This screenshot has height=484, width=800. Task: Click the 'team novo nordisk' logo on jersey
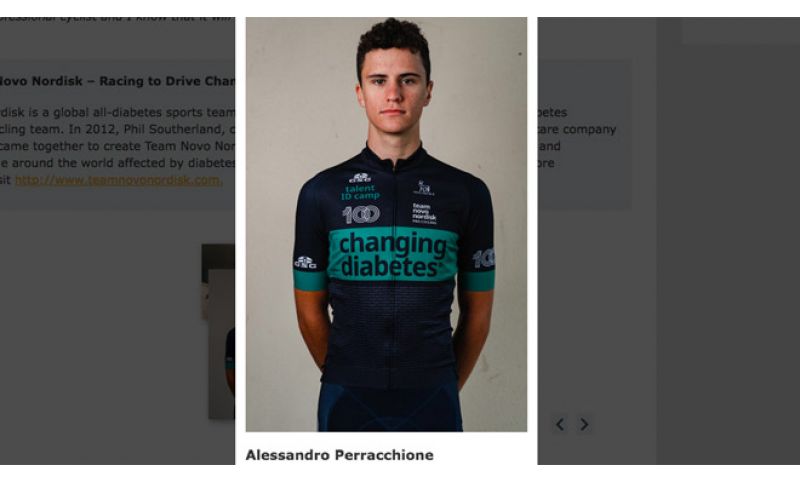coord(424,213)
